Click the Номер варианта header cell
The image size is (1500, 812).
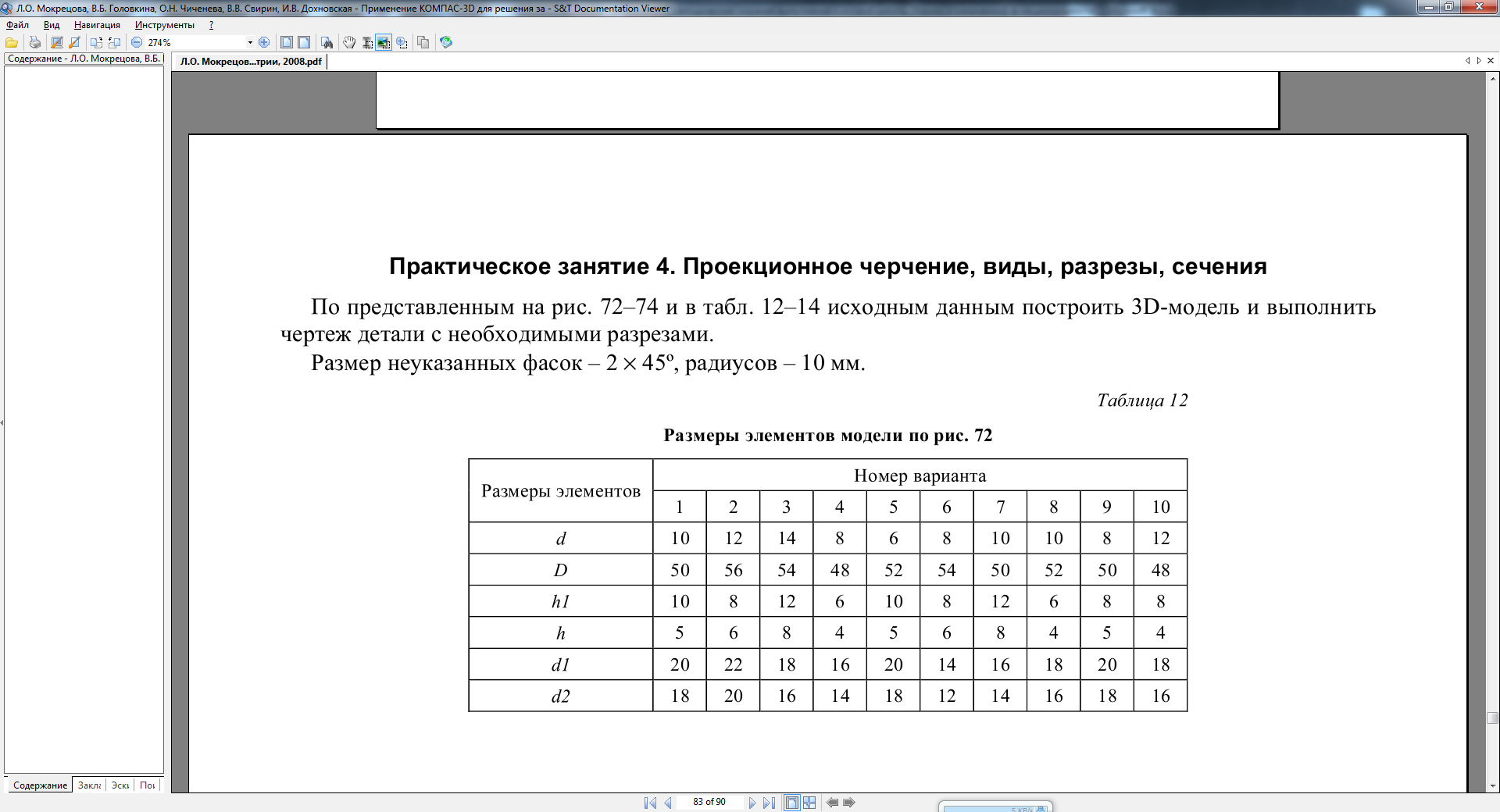[x=920, y=475]
